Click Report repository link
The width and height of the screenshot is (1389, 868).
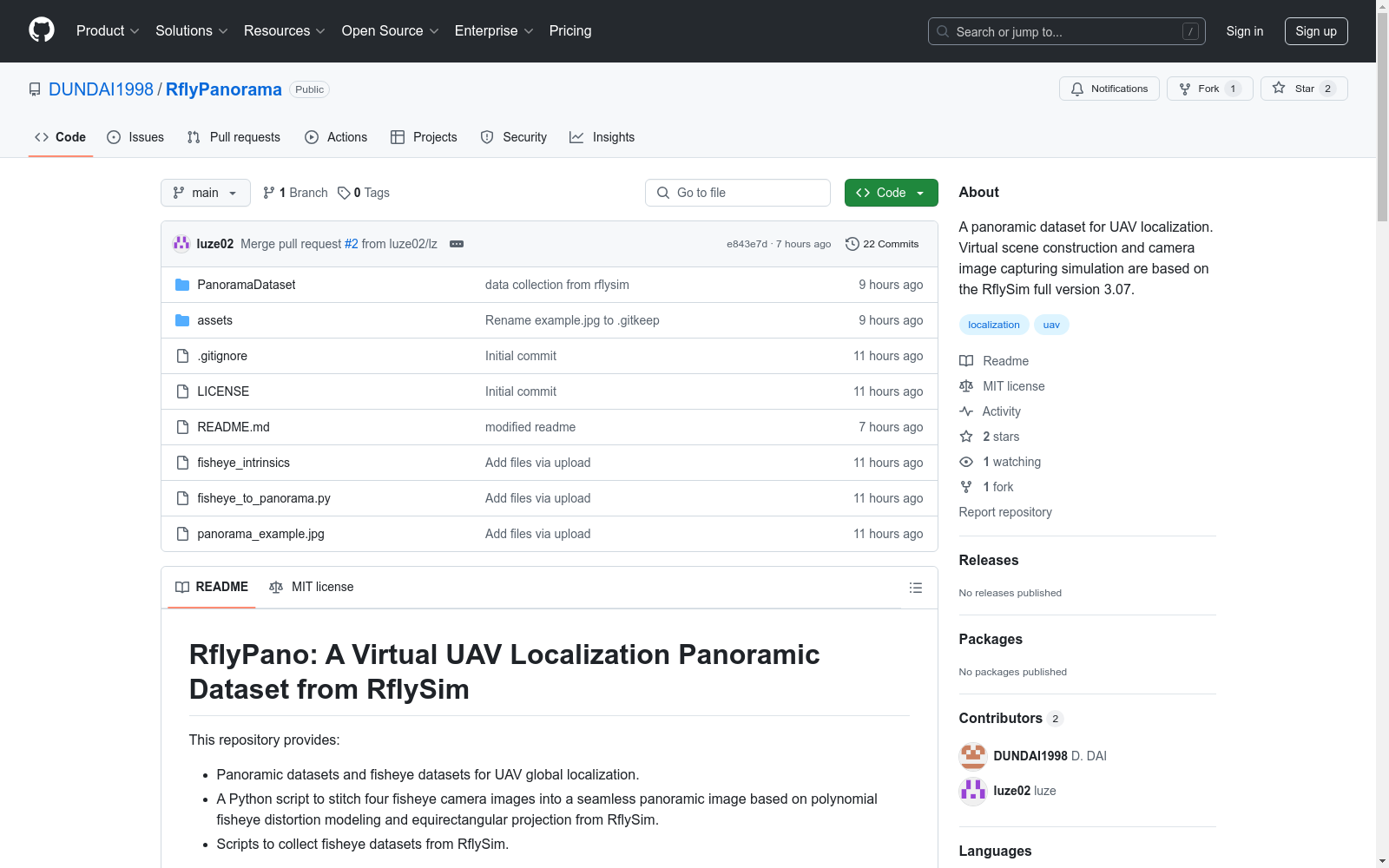pos(1005,512)
